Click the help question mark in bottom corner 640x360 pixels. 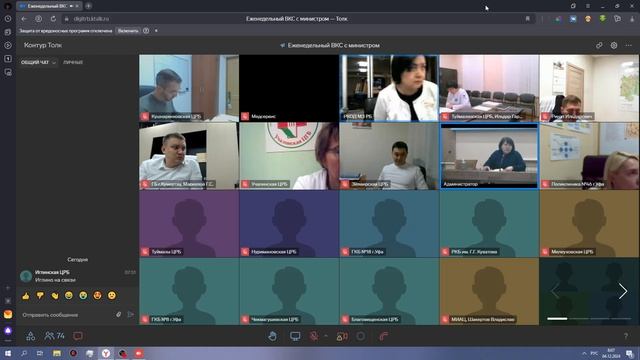[x=626, y=336]
